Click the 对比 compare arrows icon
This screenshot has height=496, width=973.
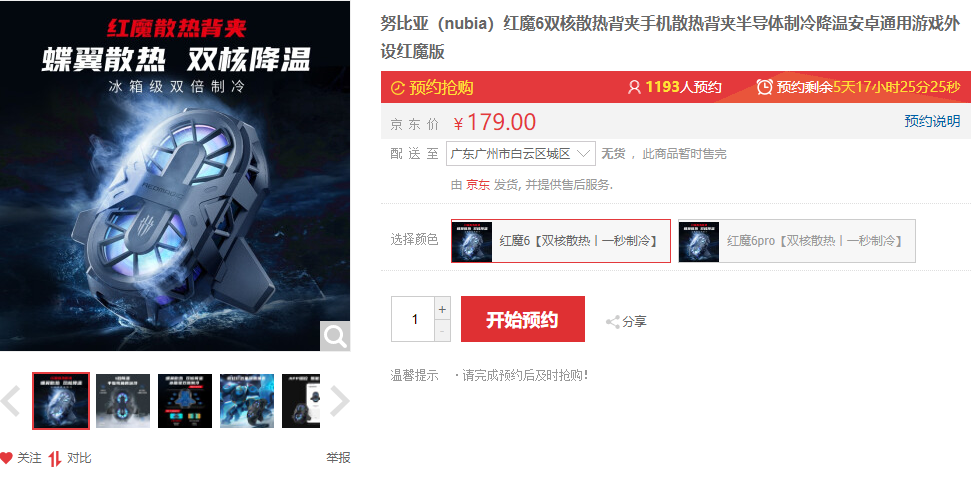pyautogui.click(x=55, y=459)
